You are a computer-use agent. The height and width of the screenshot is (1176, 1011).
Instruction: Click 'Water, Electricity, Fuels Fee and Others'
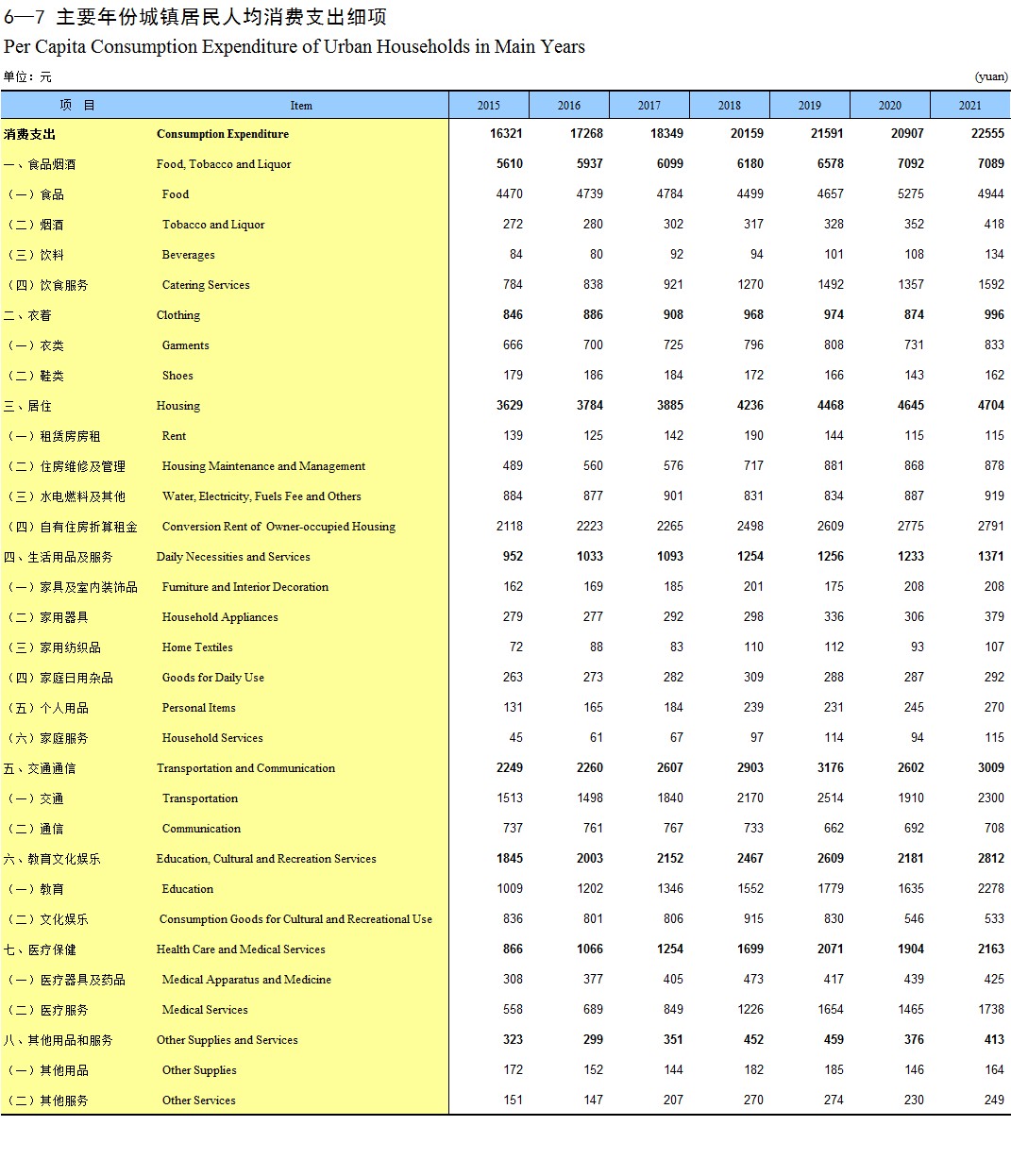[x=261, y=496]
